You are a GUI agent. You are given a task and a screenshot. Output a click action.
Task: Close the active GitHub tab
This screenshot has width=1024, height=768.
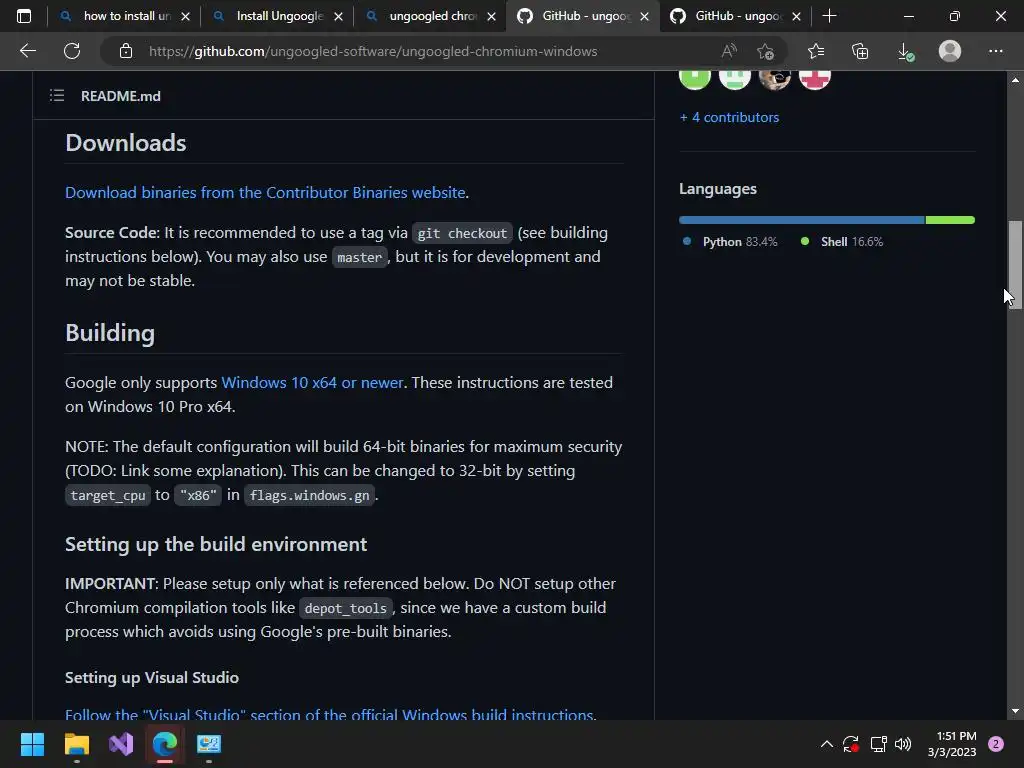(644, 16)
